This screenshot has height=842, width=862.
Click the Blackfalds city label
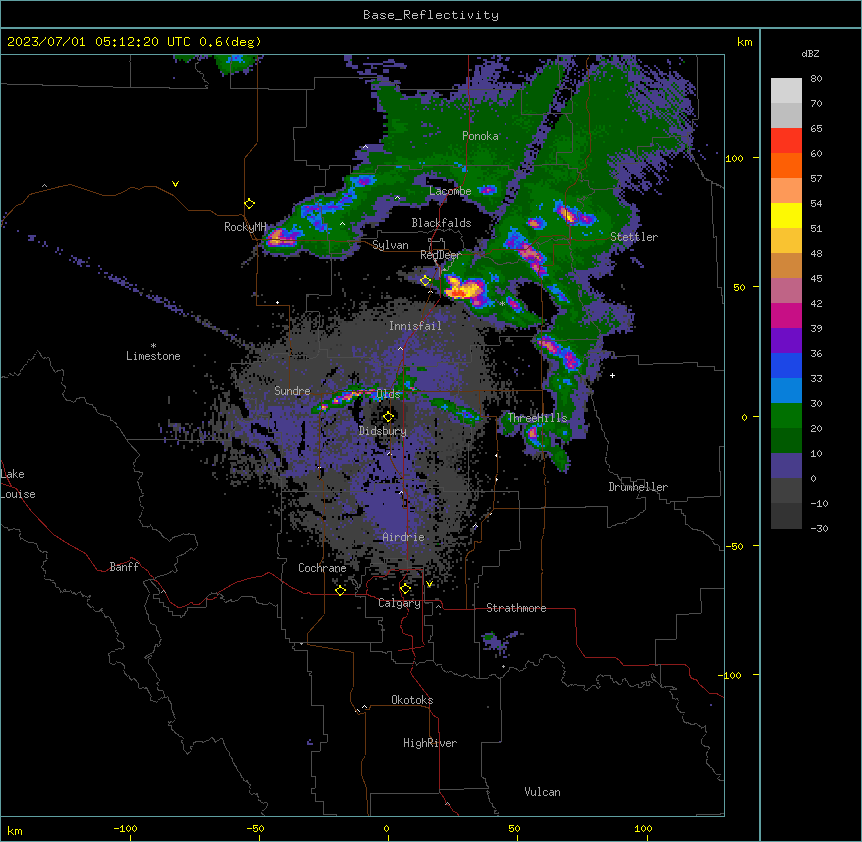[x=441, y=223]
